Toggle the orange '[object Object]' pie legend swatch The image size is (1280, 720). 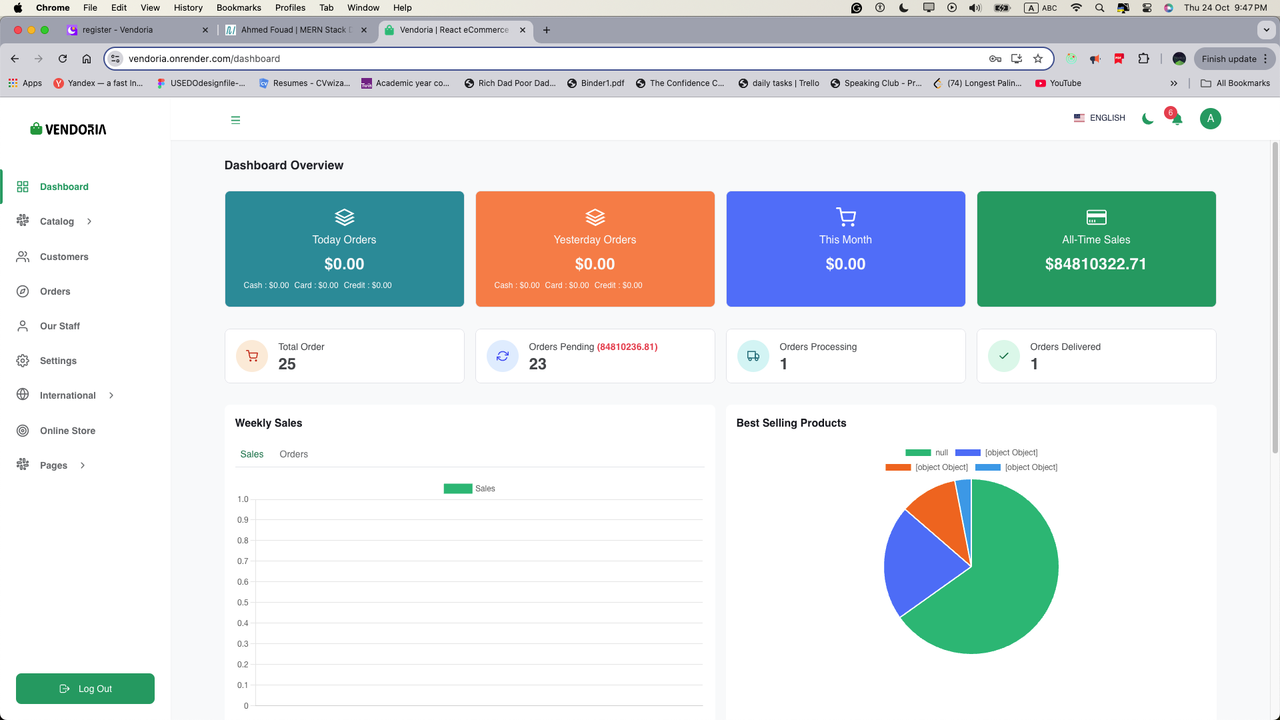tap(898, 467)
